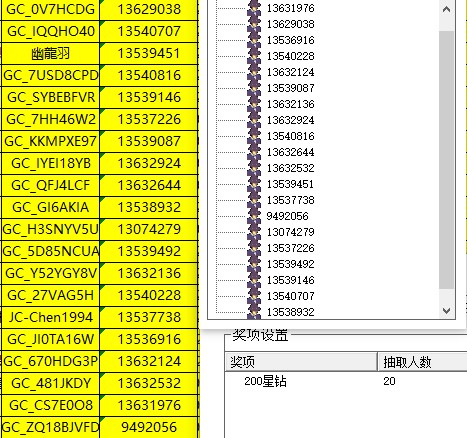The height and width of the screenshot is (438, 467).
Task: Click avatar icon beside 13539146 in list
Action: [254, 280]
